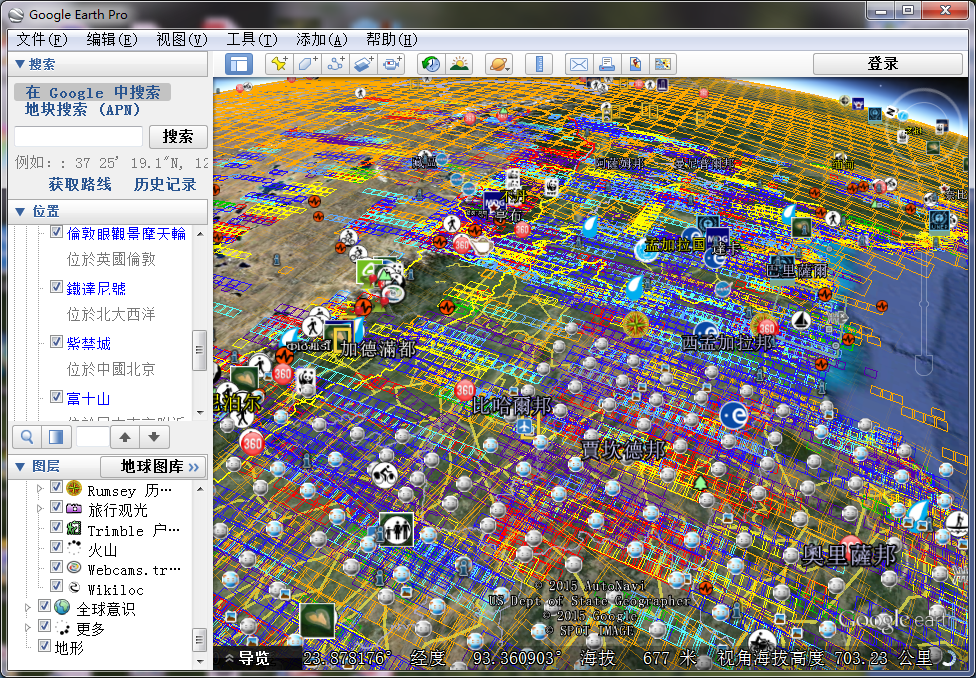Click the 历史记录 history link

[x=165, y=184]
